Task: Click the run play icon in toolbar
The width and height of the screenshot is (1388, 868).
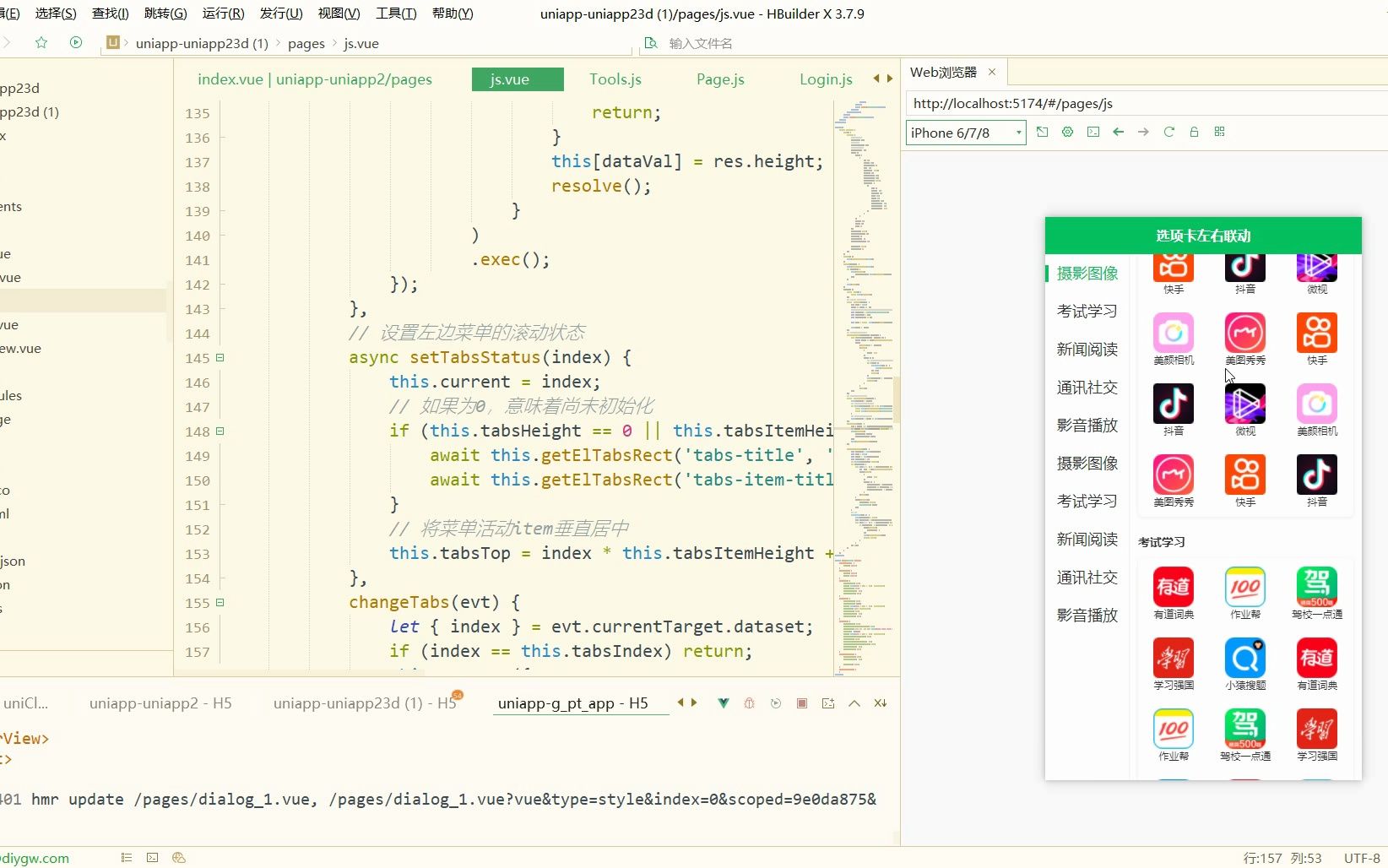Action: (76, 42)
